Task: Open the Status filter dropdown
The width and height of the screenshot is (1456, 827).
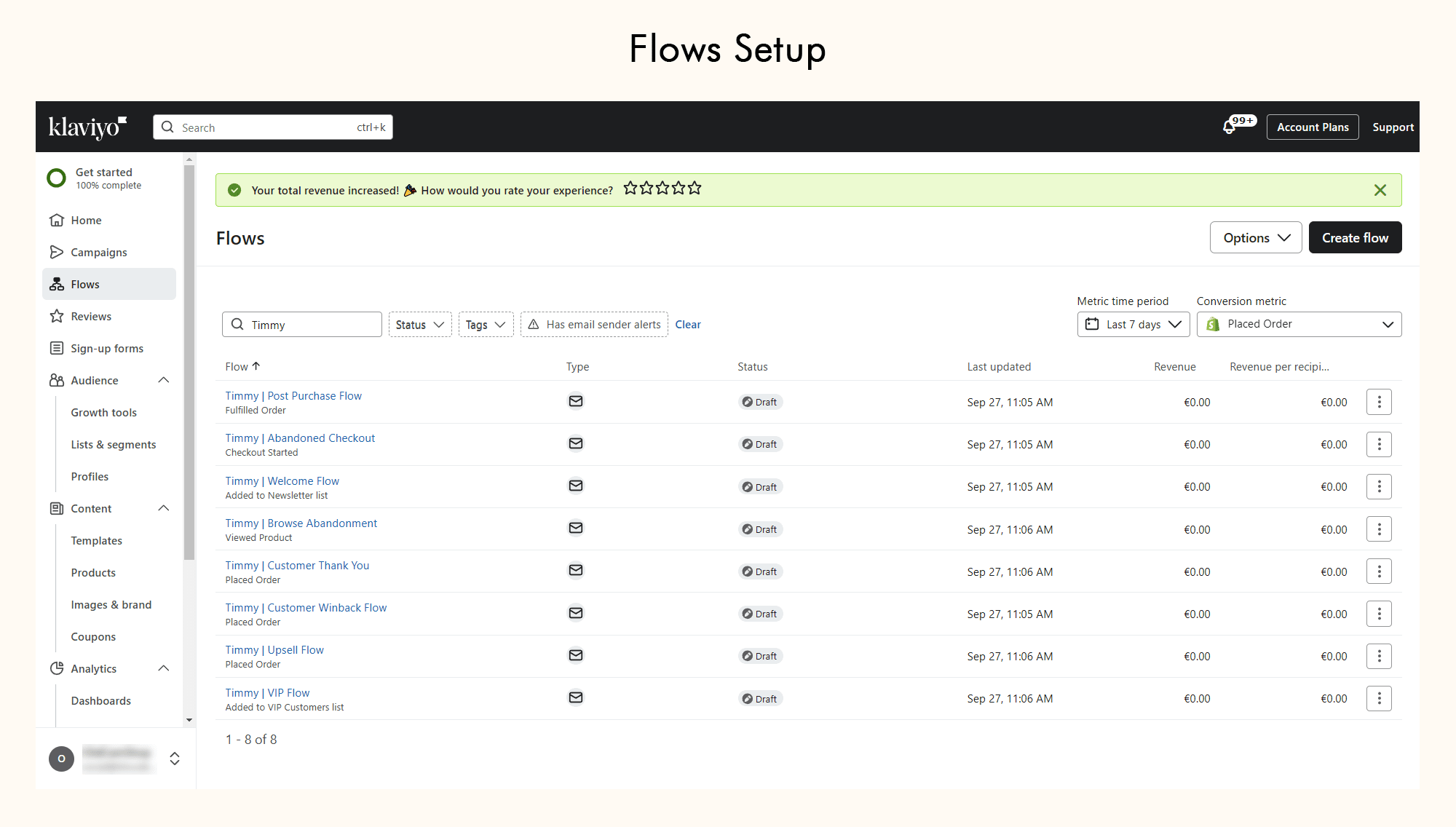Action: pos(419,325)
